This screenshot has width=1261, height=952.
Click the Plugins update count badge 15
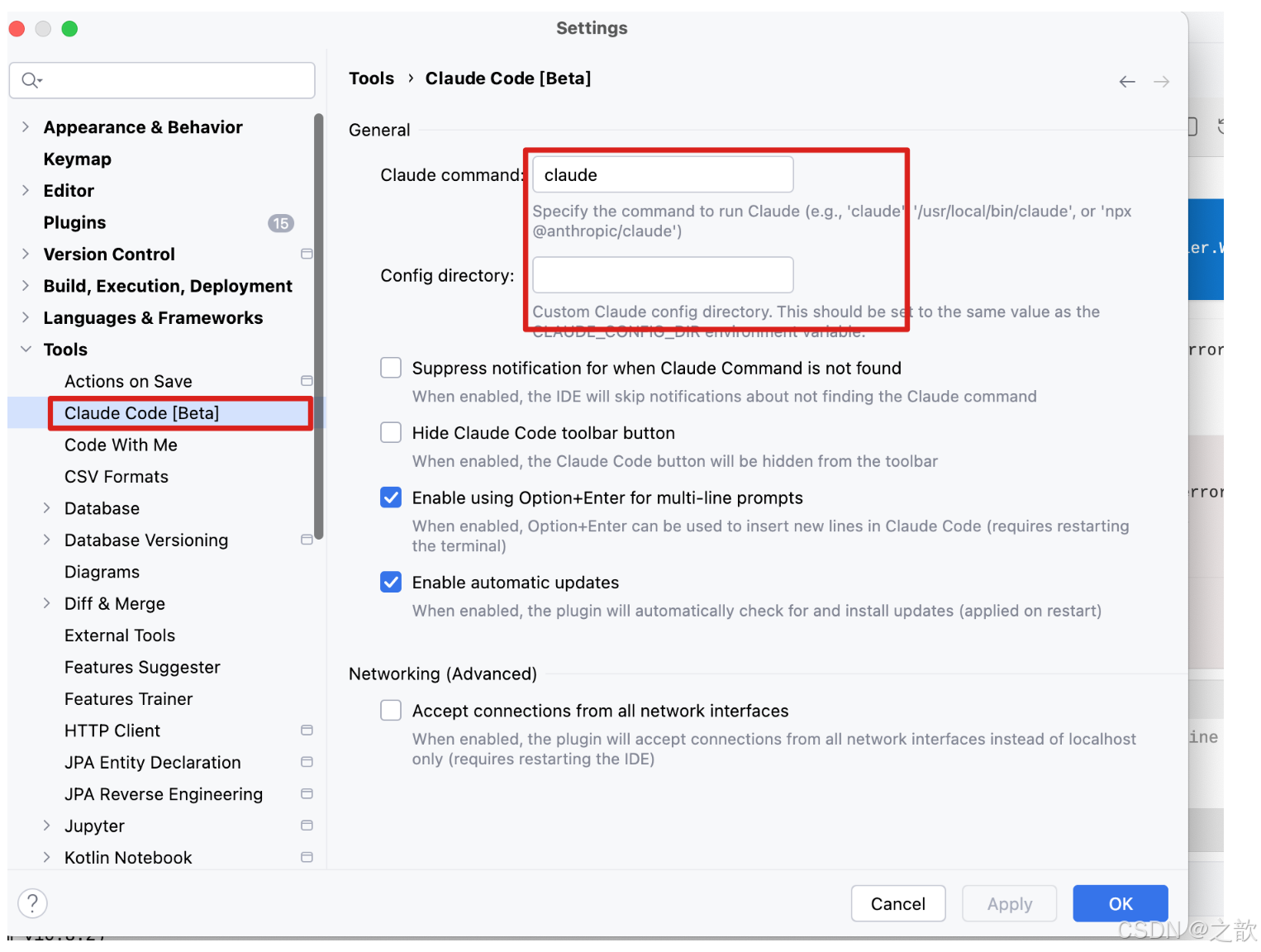click(281, 223)
